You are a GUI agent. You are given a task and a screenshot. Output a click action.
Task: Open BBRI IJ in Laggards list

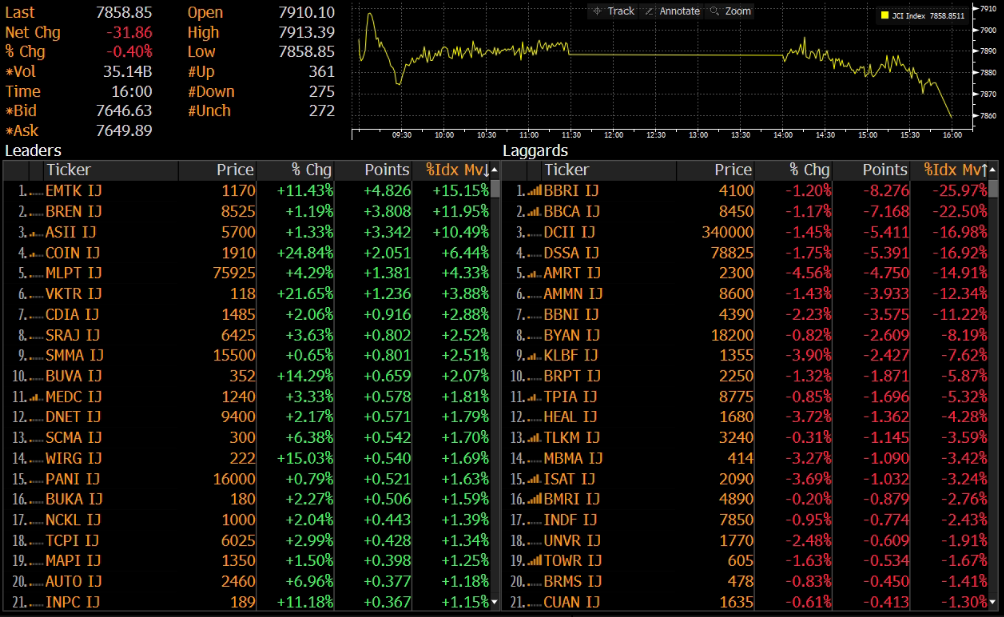coord(571,191)
